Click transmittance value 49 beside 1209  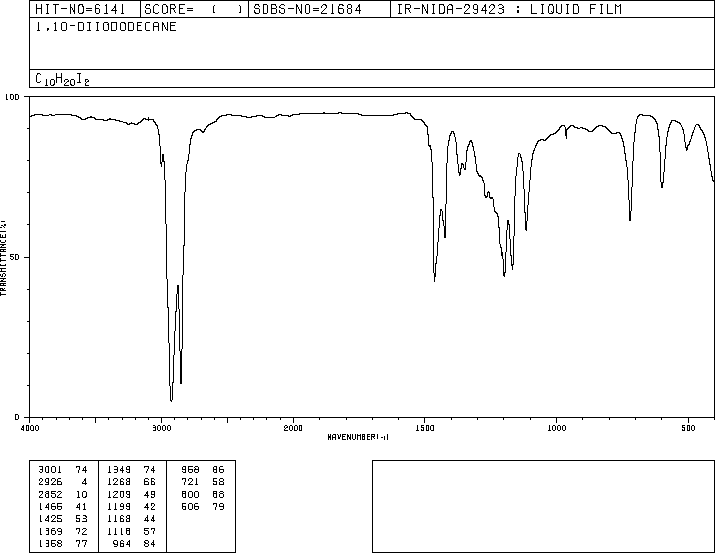tap(150, 494)
